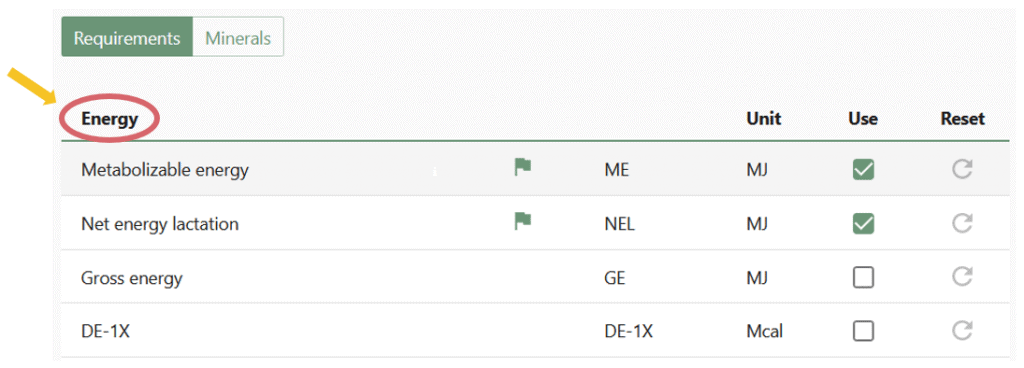The height and width of the screenshot is (368, 1024).
Task: Select the Gross energy row label
Action: point(131,279)
